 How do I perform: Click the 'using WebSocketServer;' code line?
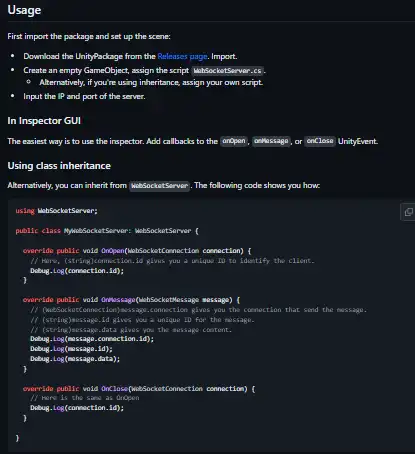coord(56,211)
